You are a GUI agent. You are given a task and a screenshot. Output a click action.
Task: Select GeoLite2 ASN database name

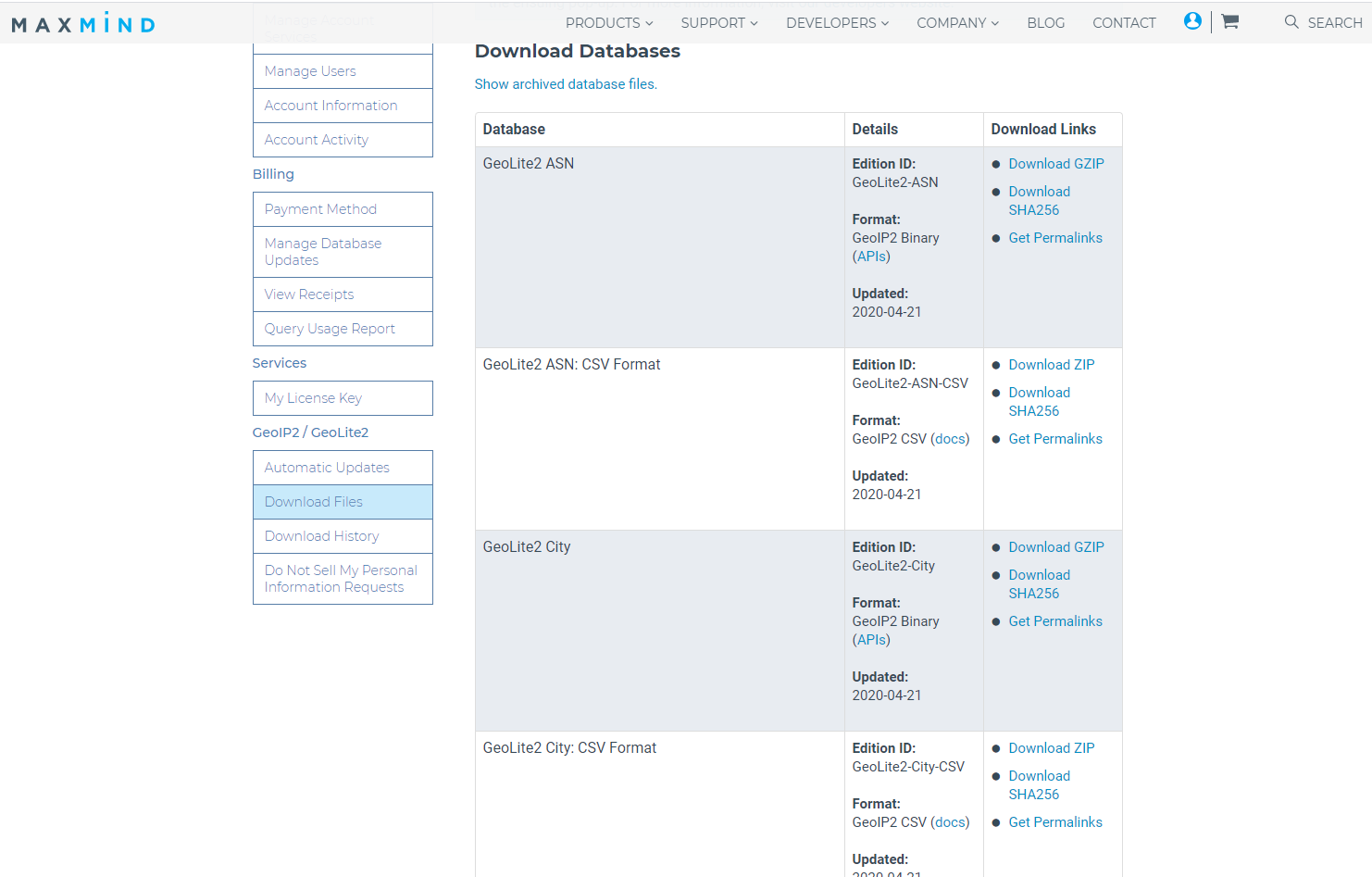529,164
